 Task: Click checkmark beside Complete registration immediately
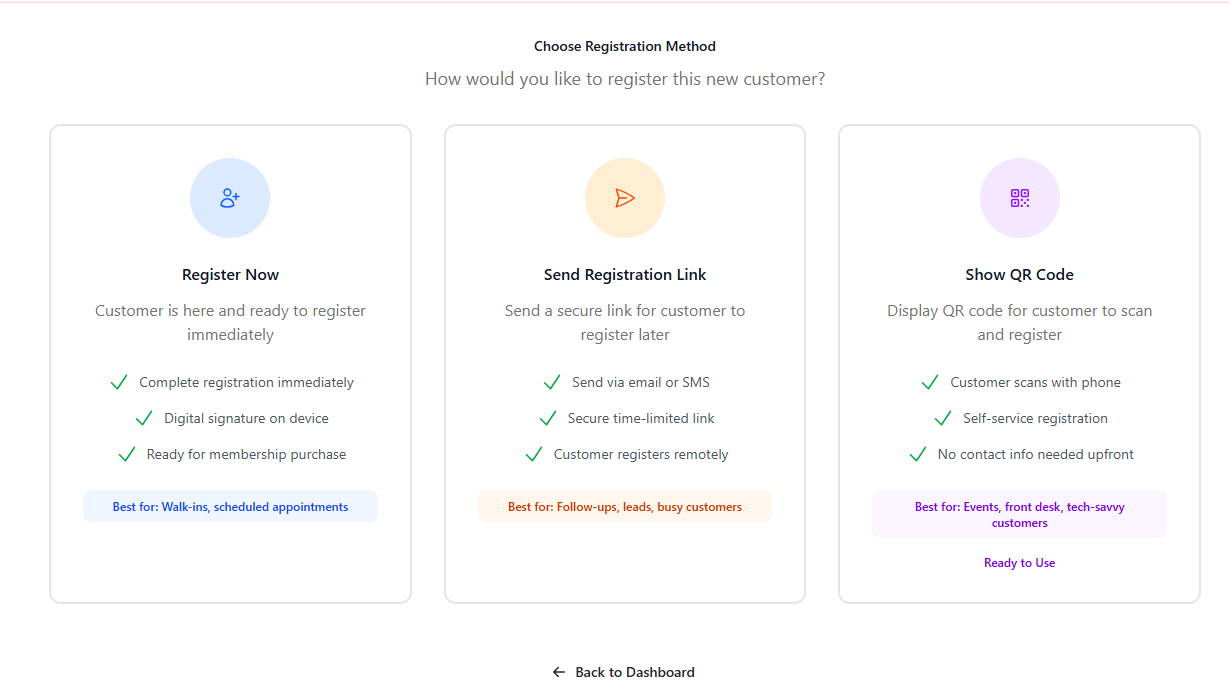[x=119, y=382]
